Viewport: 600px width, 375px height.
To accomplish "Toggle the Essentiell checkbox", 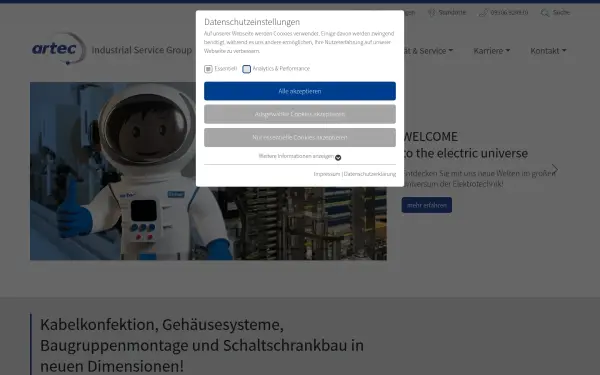I will pos(208,69).
